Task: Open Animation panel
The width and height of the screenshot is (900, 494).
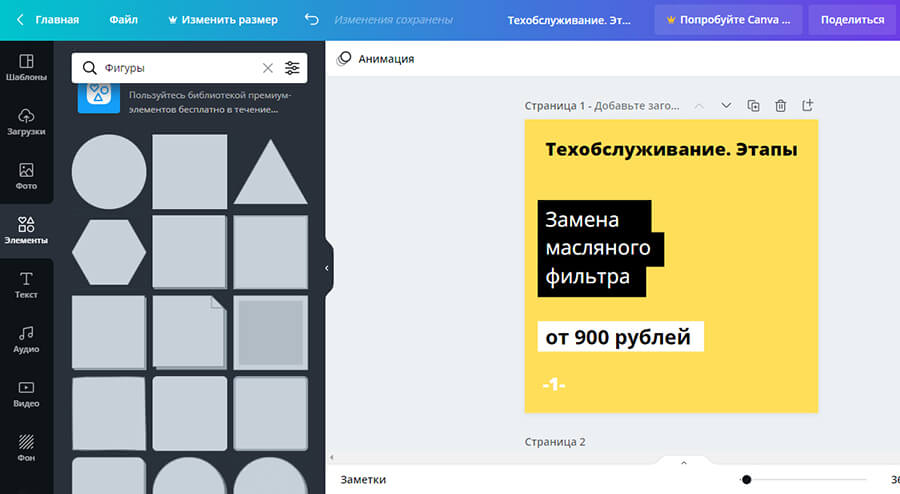Action: (376, 59)
